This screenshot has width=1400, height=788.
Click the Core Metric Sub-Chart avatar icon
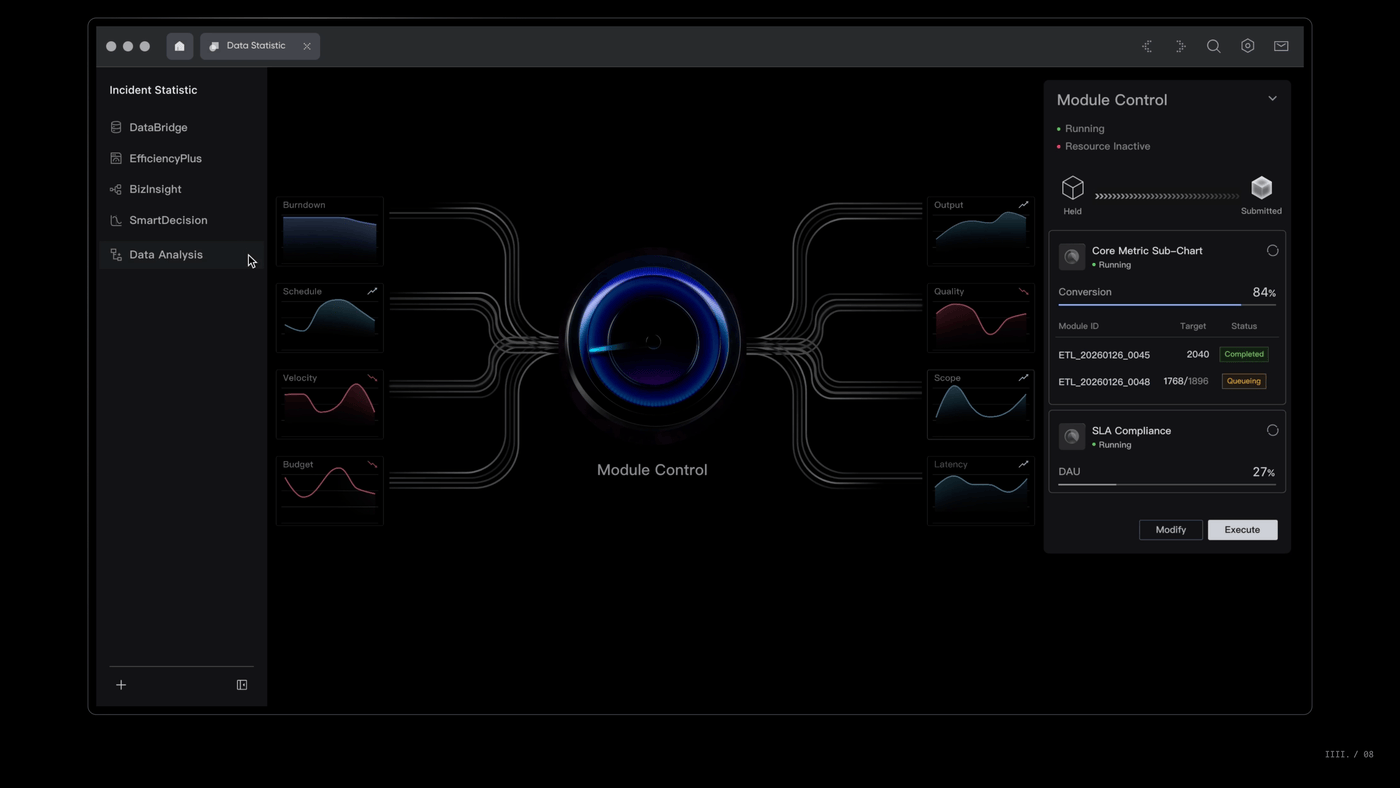[1072, 257]
